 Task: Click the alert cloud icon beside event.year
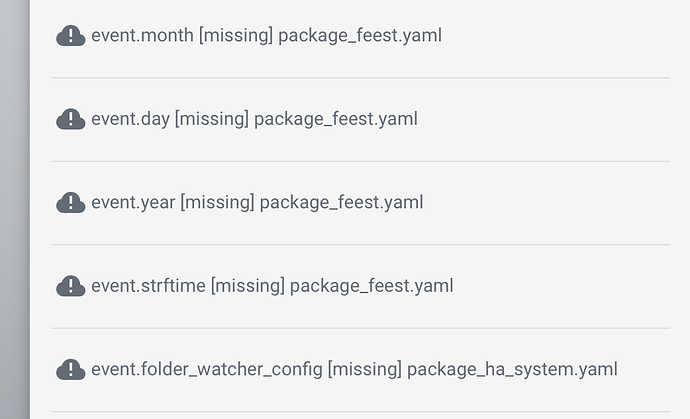(70, 203)
